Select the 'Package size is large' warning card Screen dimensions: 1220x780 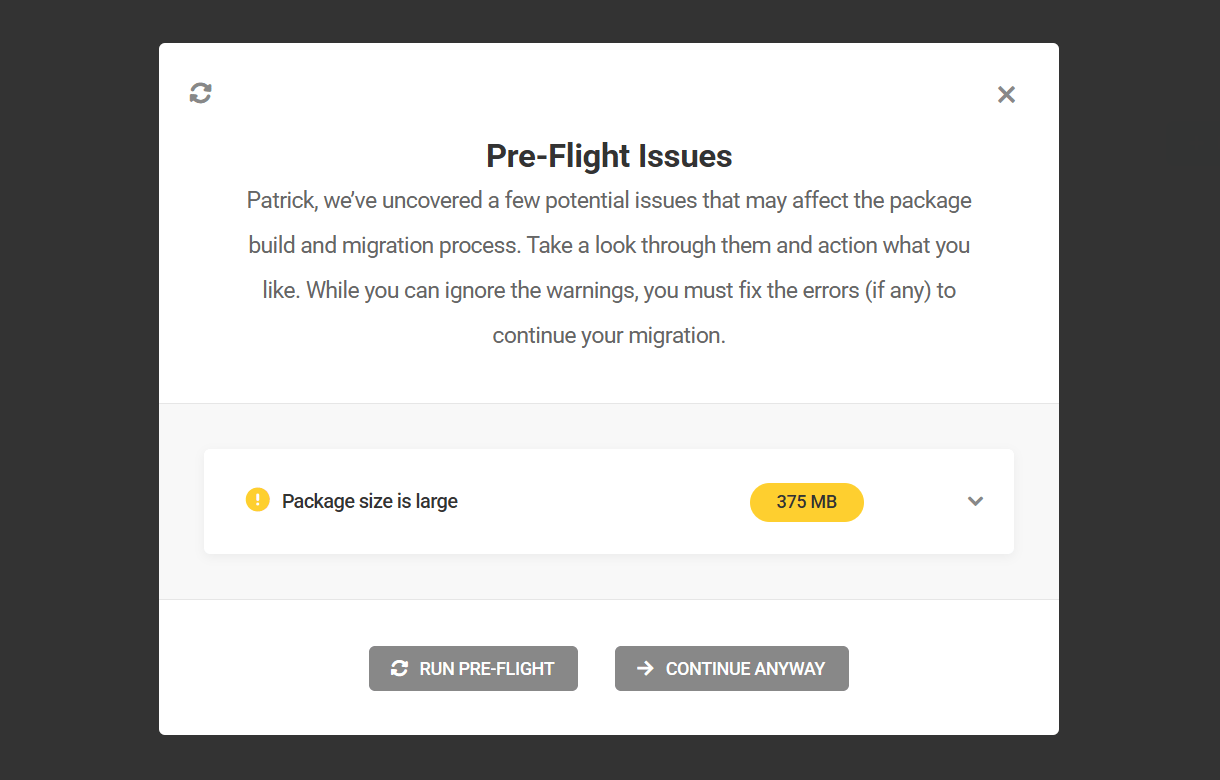pyautogui.click(x=609, y=500)
